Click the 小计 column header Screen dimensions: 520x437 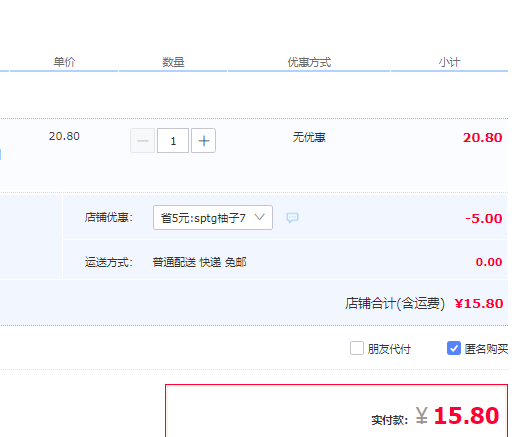[449, 62]
